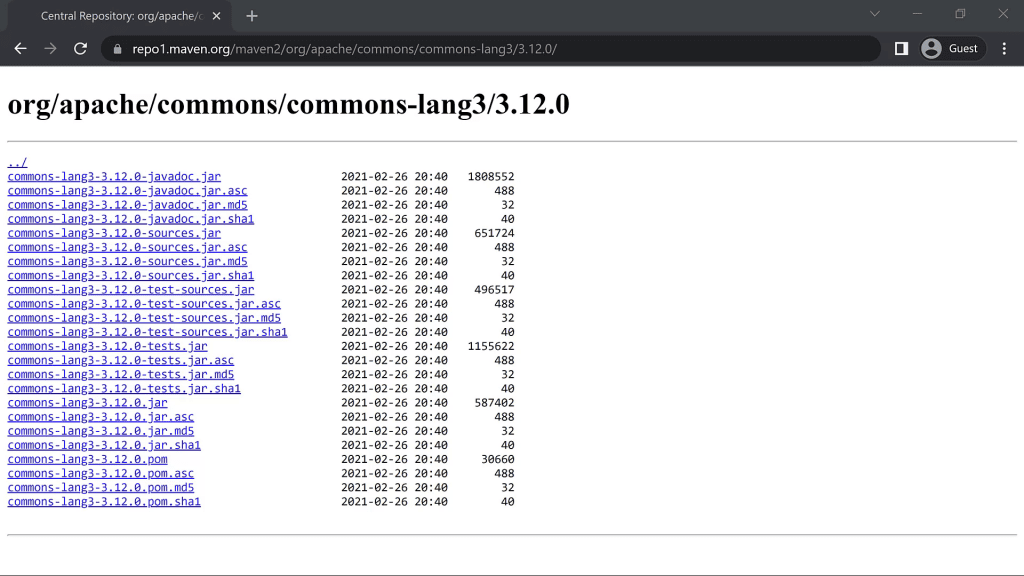The height and width of the screenshot is (576, 1024).
Task: Go to parent directory ../ link
Action: pyautogui.click(x=17, y=163)
